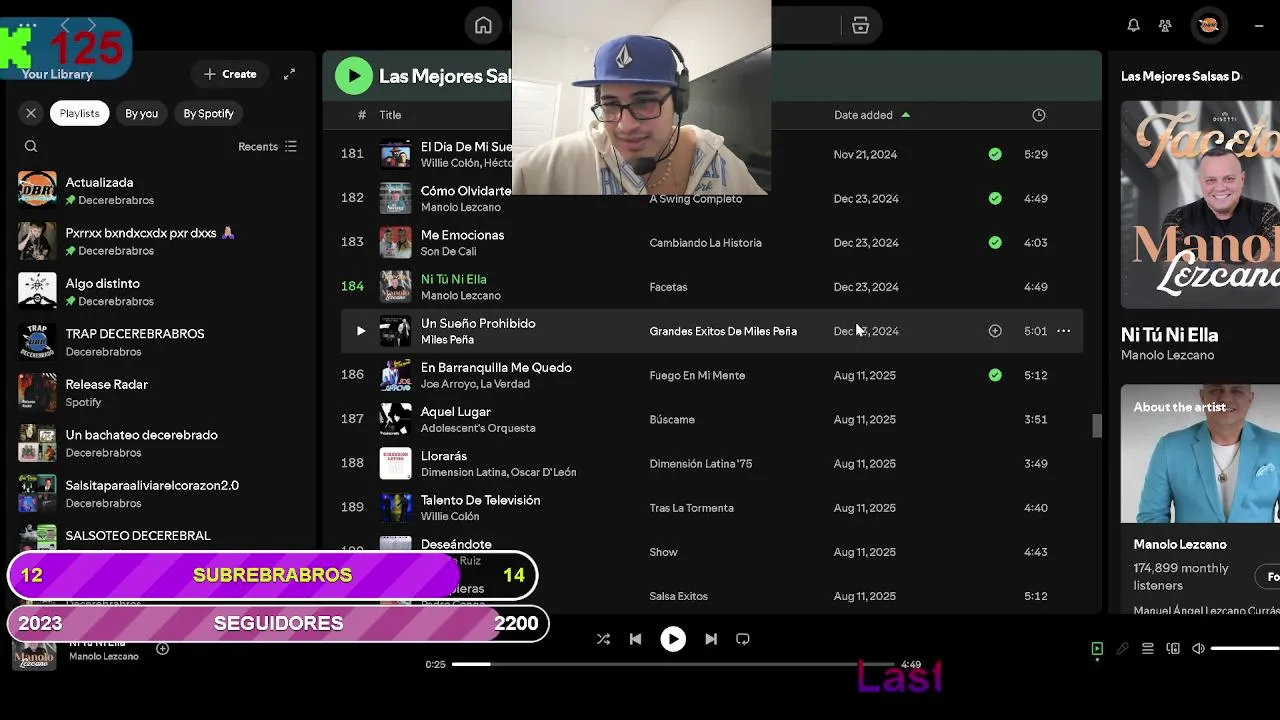Screen dimensions: 1280x720
Task: Open the Facetas album link
Action: click(668, 287)
